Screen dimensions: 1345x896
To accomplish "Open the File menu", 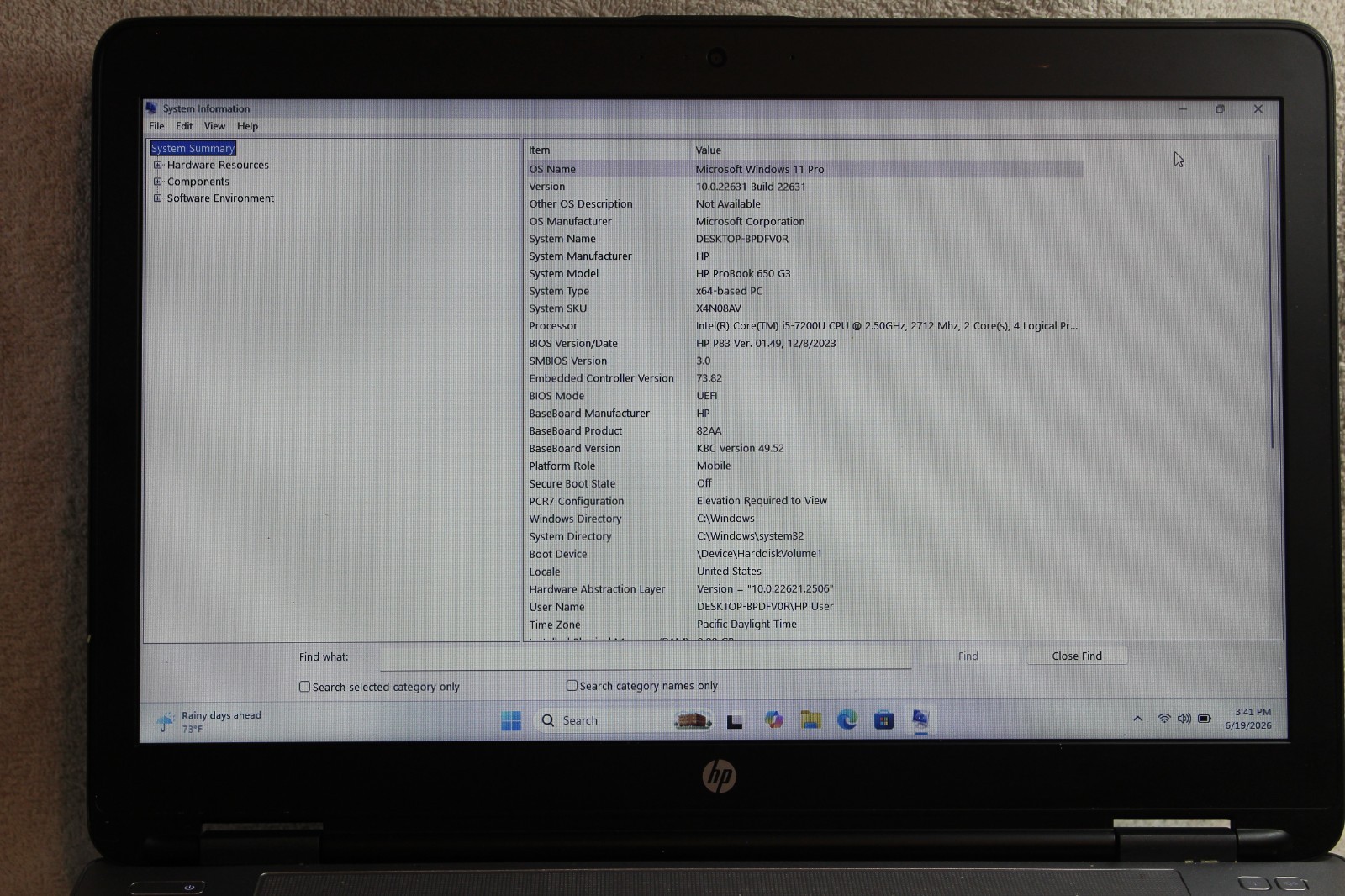I will pos(156,126).
